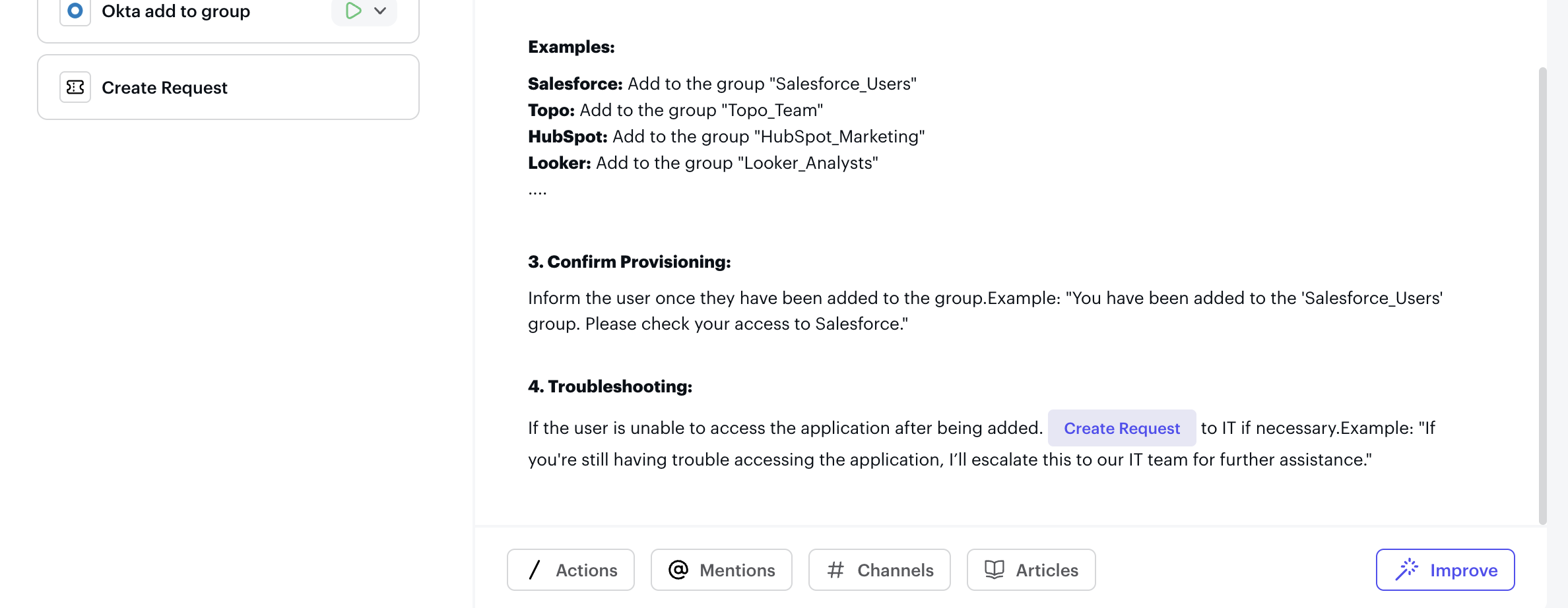
Task: Run the Okta add to group action with the green play icon
Action: [353, 11]
